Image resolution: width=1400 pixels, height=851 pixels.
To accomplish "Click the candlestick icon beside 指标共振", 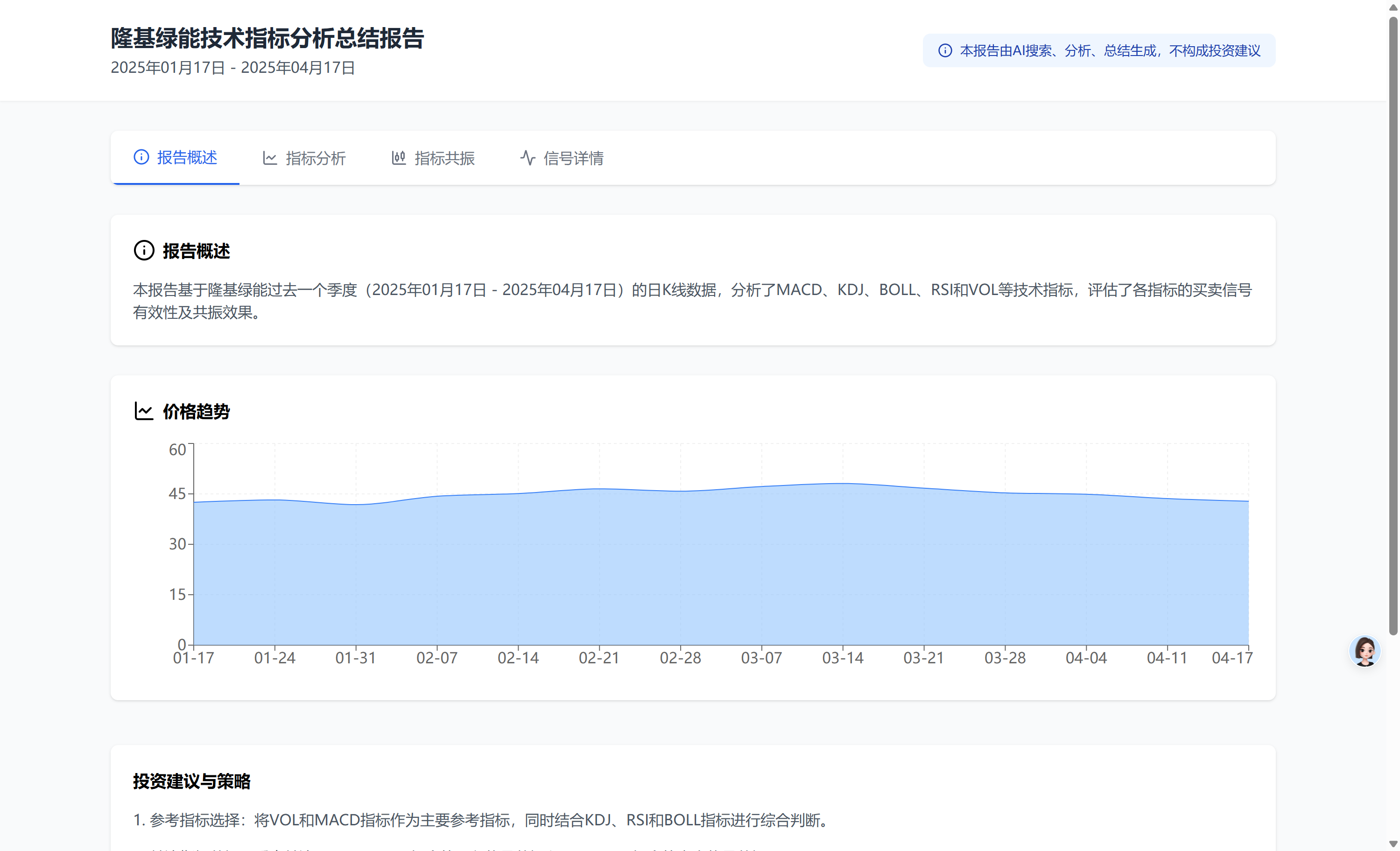I will [x=399, y=158].
